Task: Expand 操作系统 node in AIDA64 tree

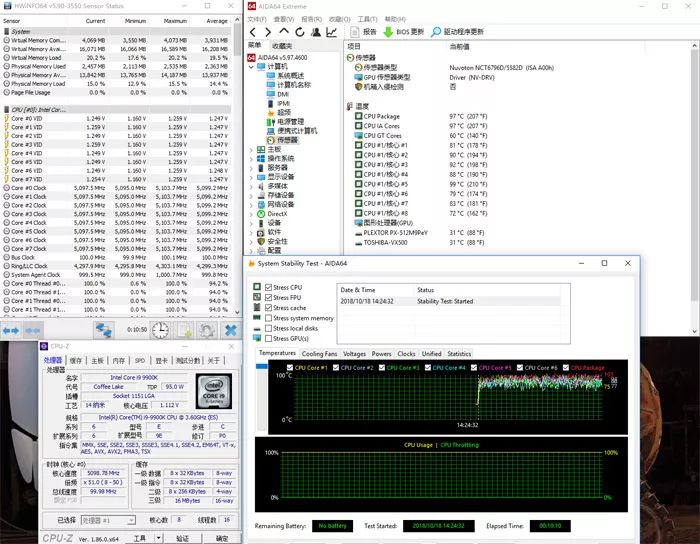Action: (251, 159)
